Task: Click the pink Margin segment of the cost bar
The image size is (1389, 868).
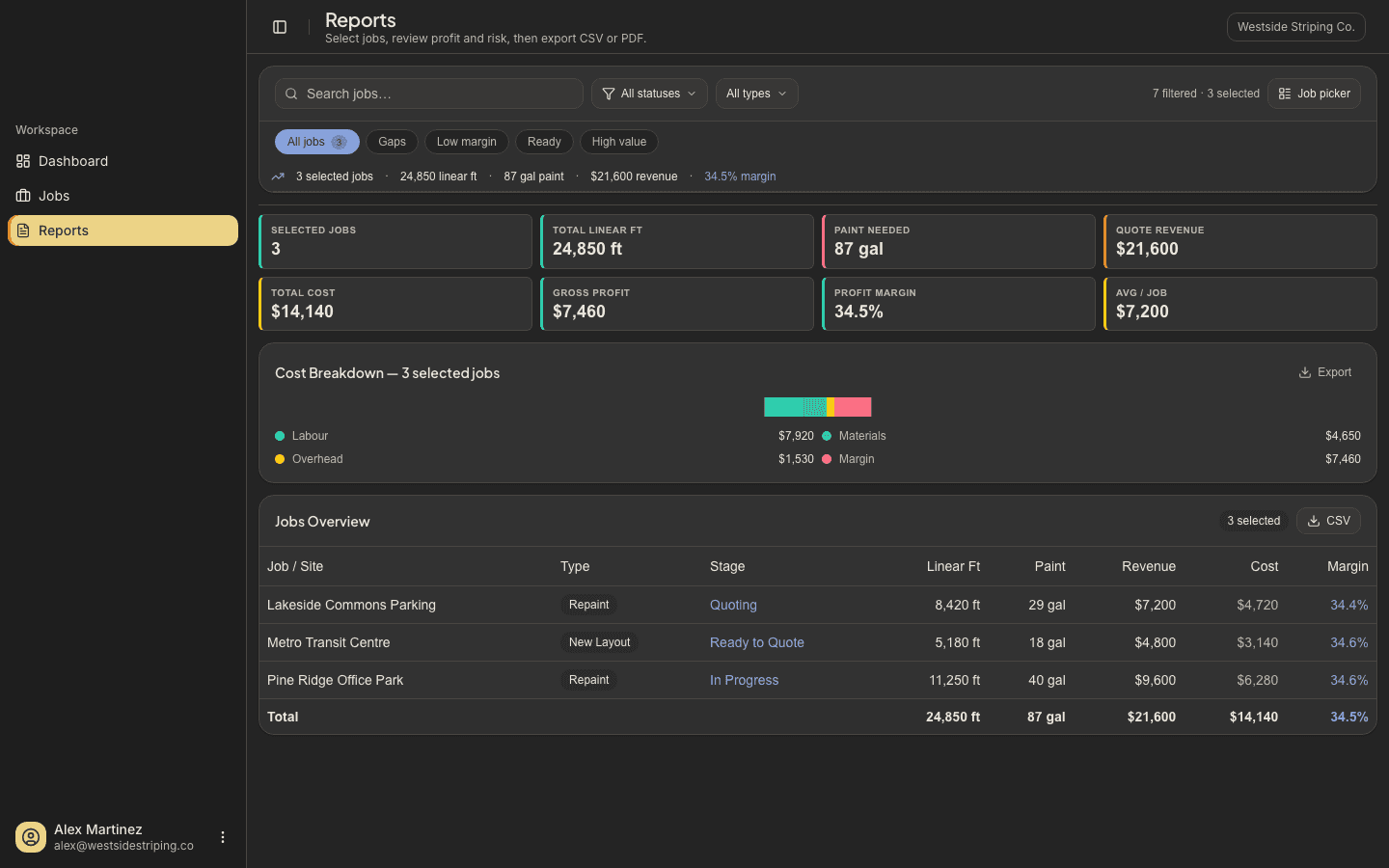Action: 853,407
